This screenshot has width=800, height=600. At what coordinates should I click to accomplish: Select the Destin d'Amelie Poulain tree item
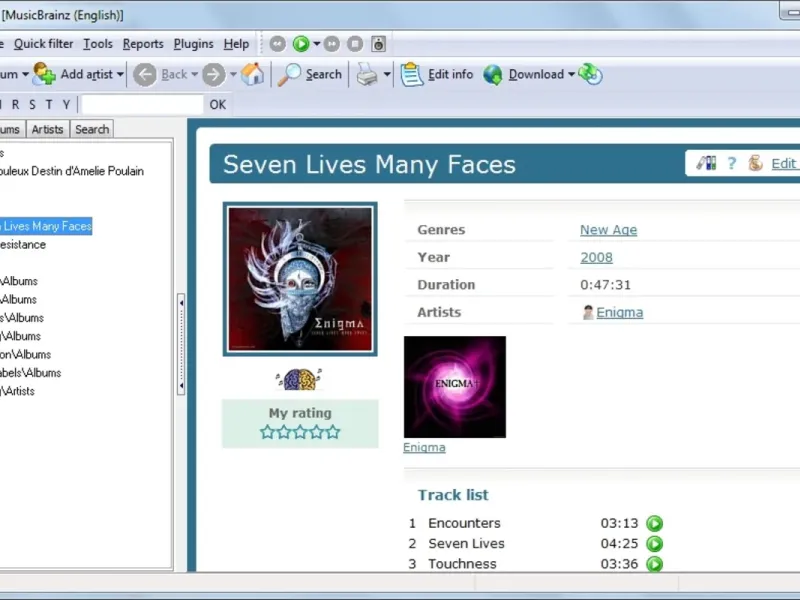[72, 171]
